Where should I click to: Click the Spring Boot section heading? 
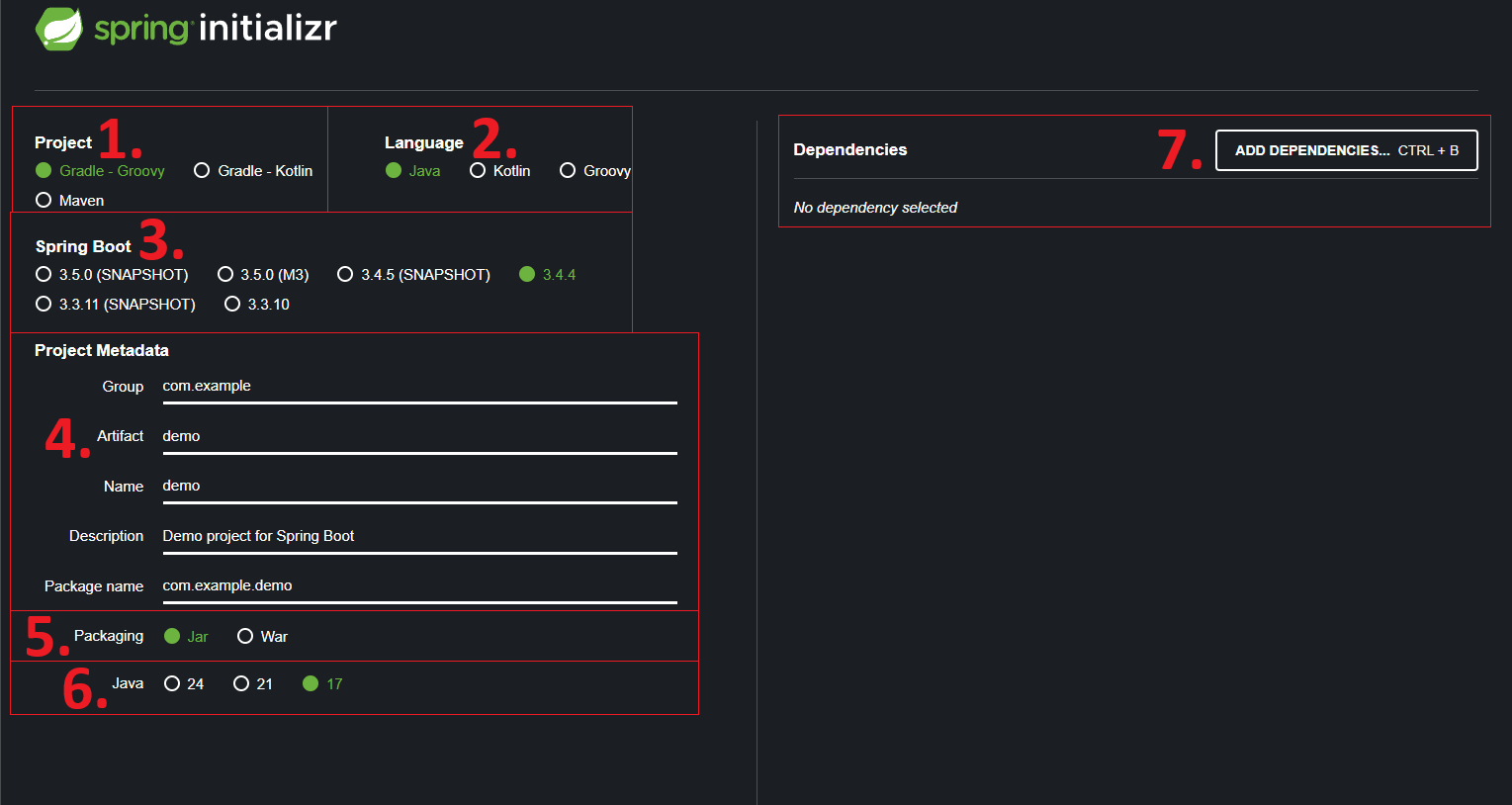(83, 246)
